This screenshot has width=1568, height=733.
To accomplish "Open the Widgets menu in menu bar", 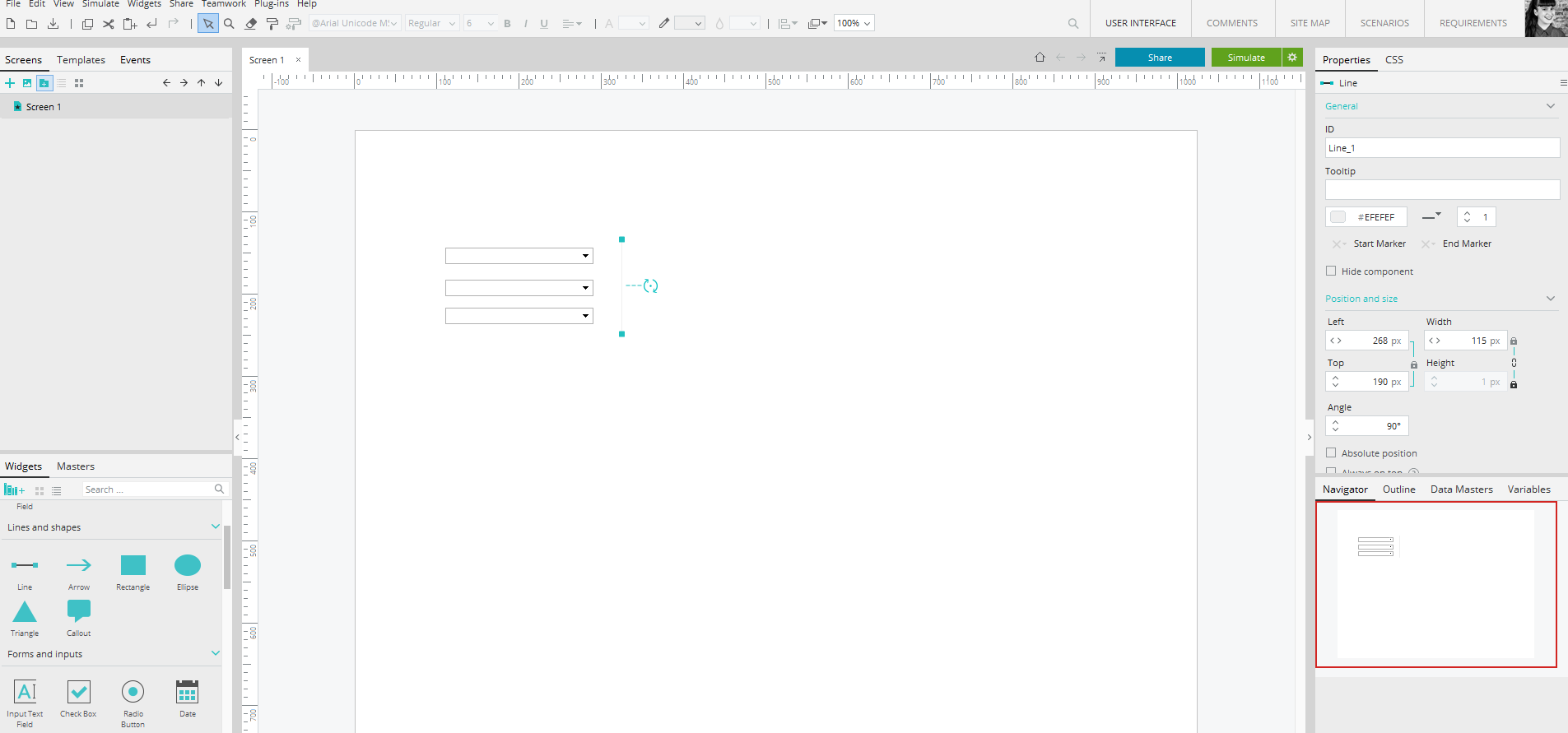I will coord(144,4).
